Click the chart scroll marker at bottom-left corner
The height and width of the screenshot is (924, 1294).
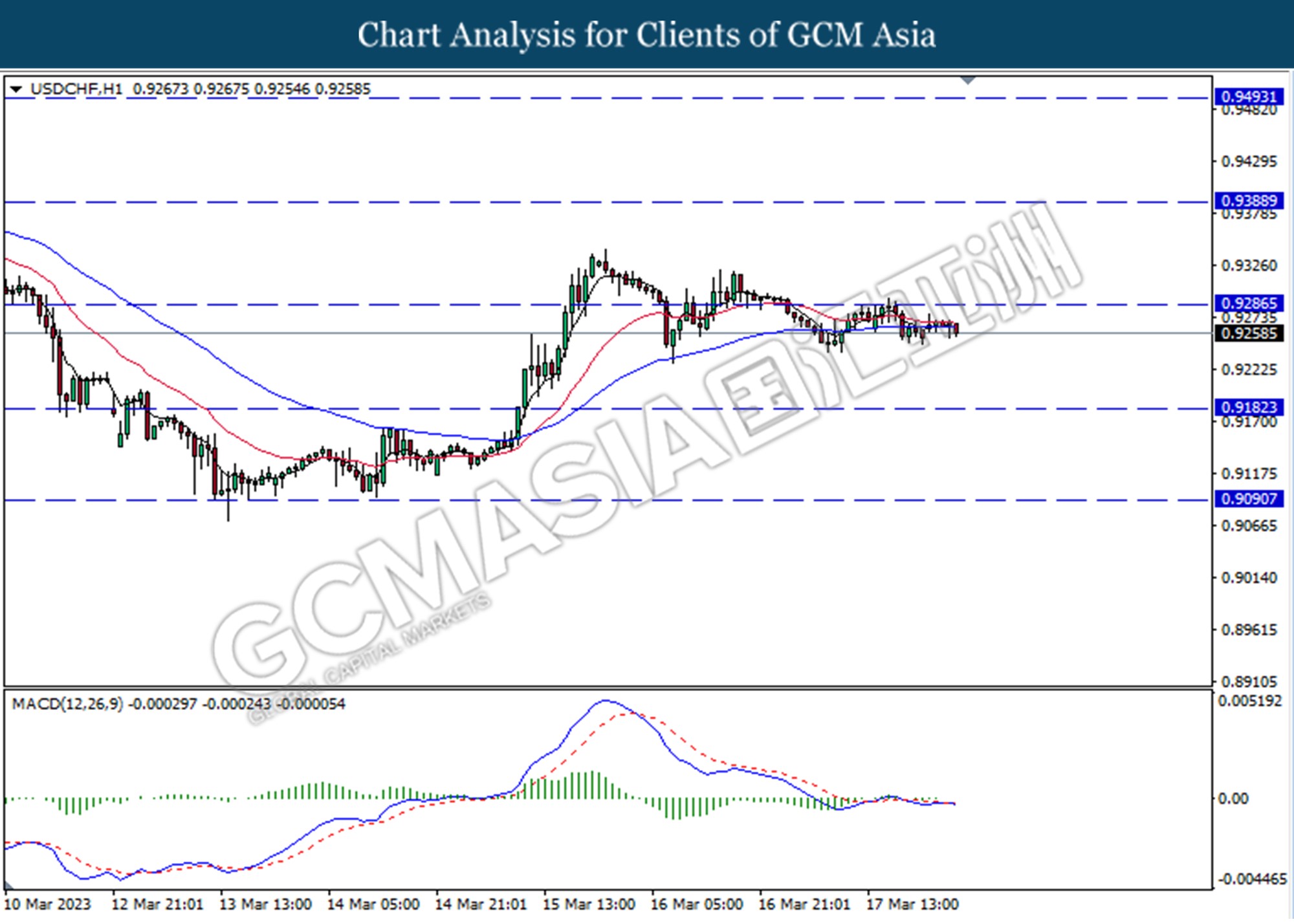point(9,885)
